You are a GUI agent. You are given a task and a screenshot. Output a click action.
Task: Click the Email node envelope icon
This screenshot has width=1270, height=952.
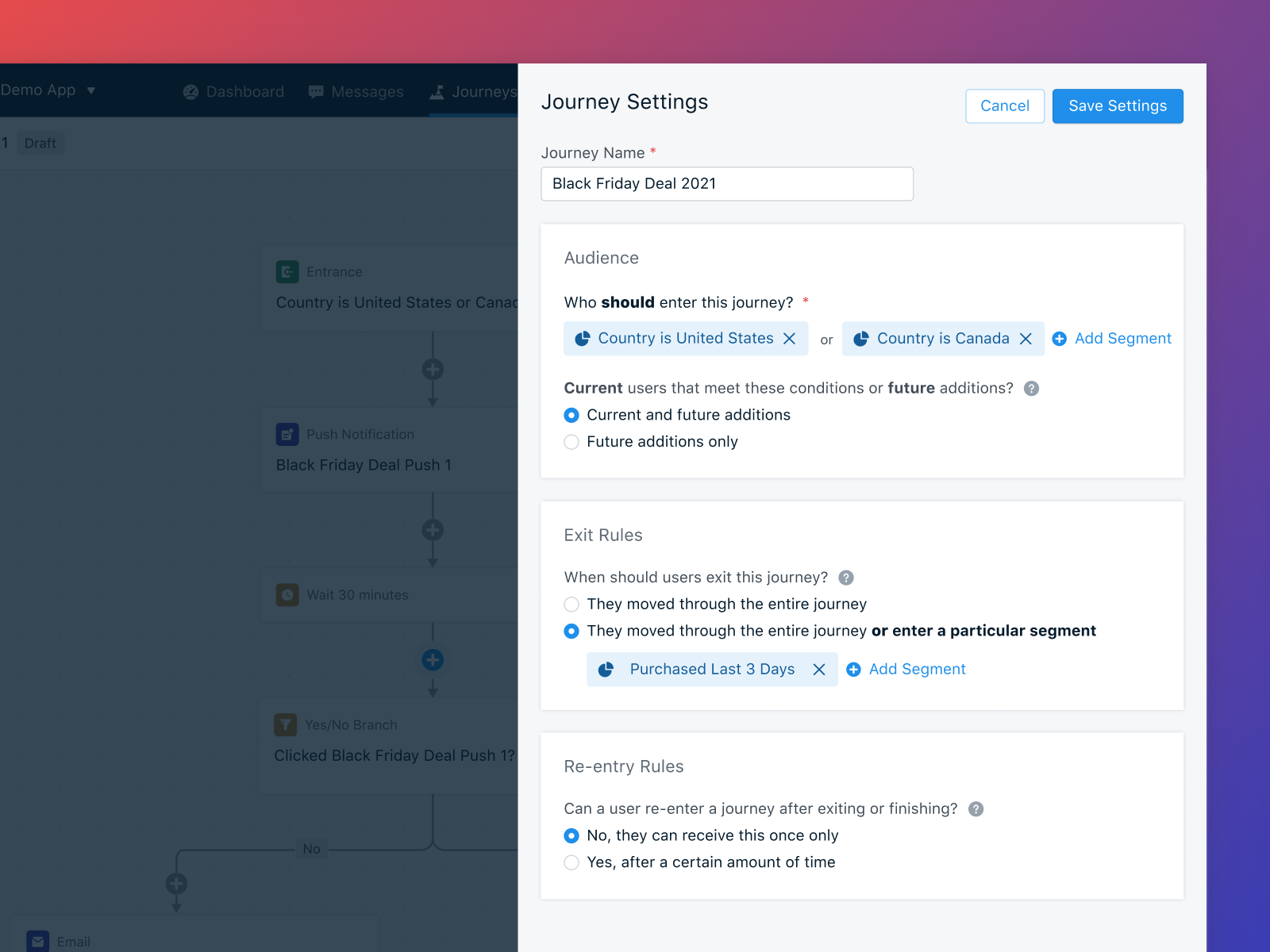pos(37,942)
